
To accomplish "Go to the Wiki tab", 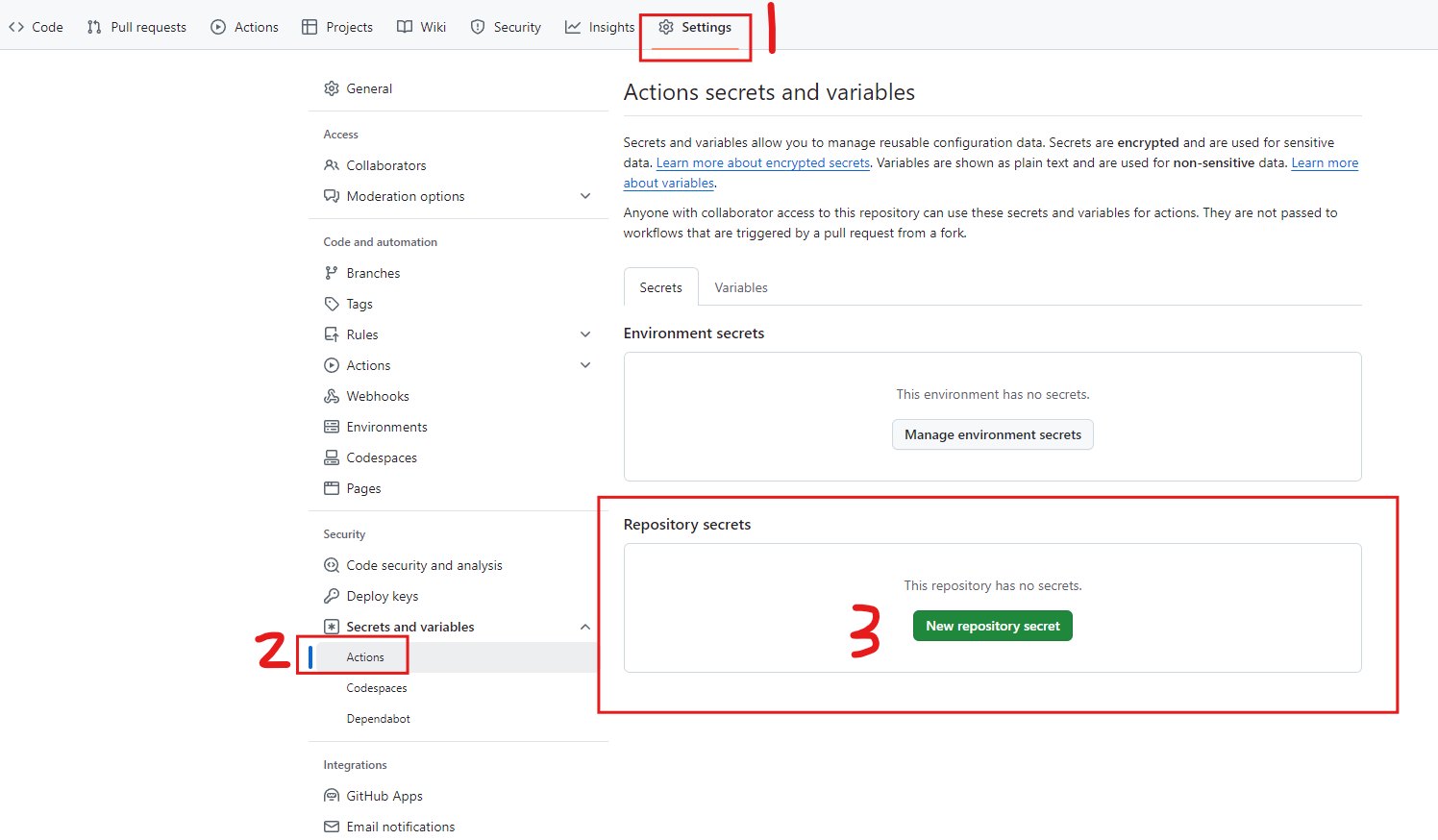I will (421, 27).
